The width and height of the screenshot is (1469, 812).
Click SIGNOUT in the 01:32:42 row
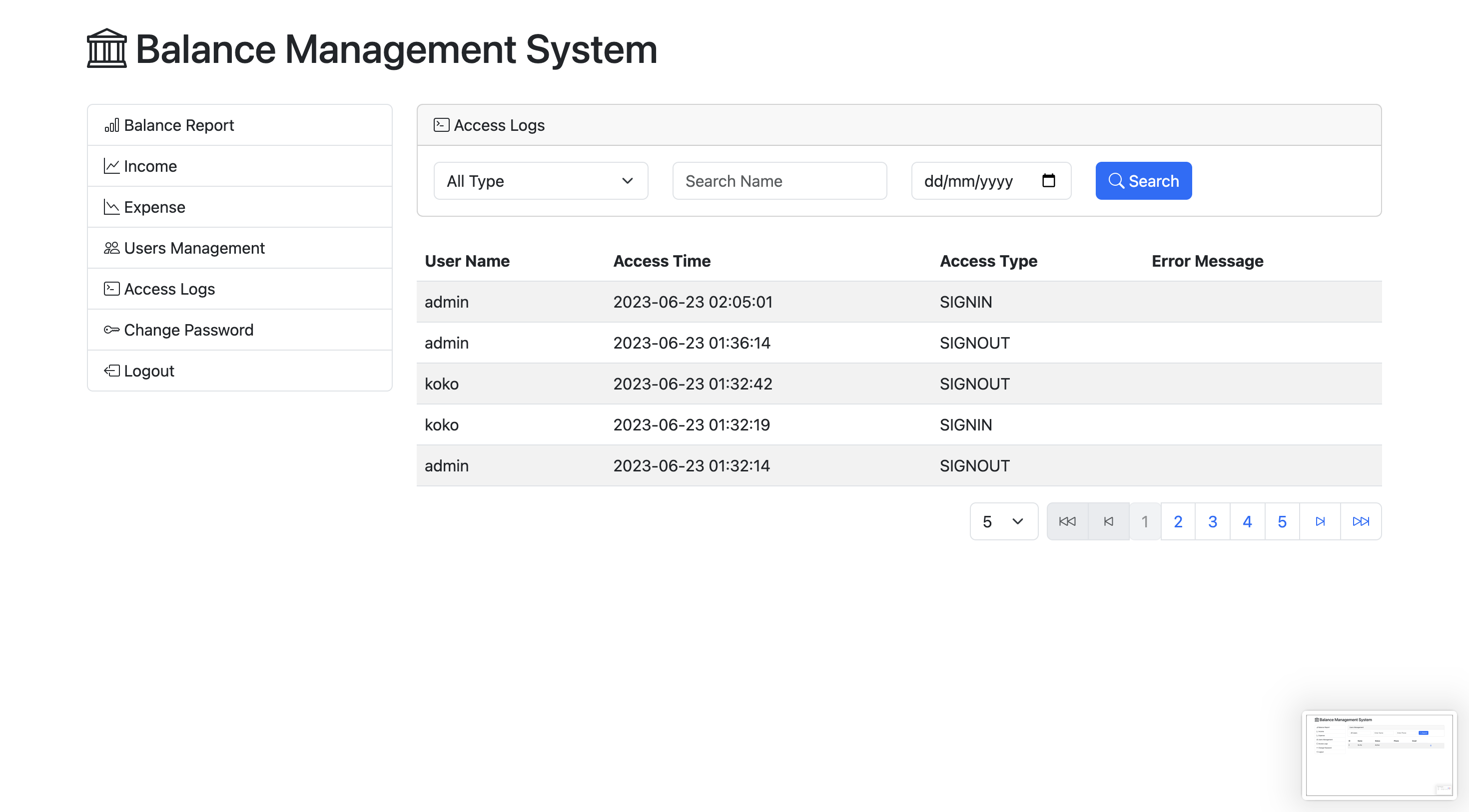[974, 384]
